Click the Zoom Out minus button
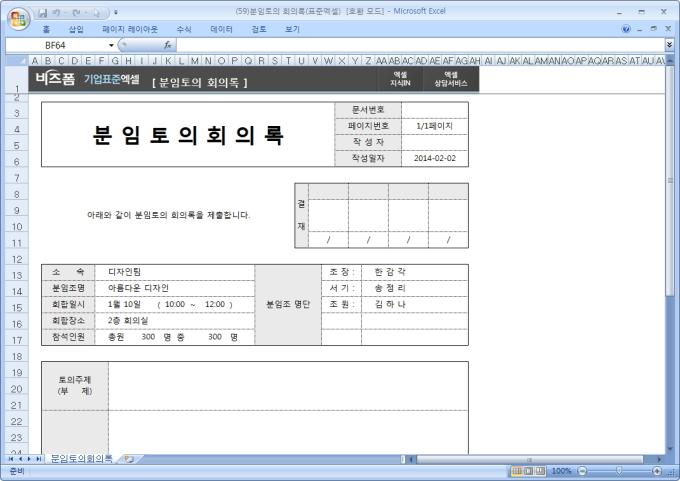The height and width of the screenshot is (481, 680). coord(582,471)
